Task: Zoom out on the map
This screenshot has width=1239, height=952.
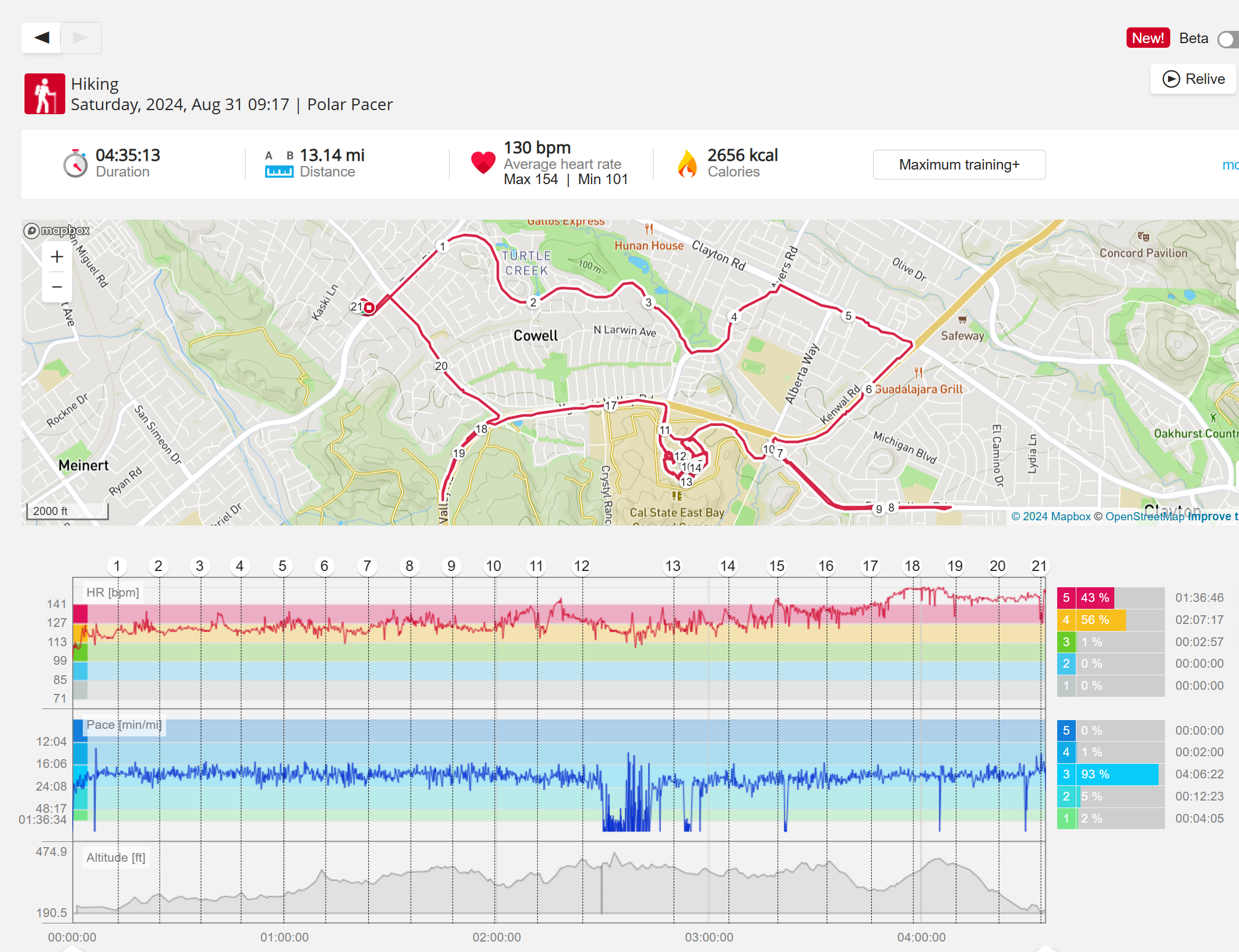Action: (x=57, y=287)
